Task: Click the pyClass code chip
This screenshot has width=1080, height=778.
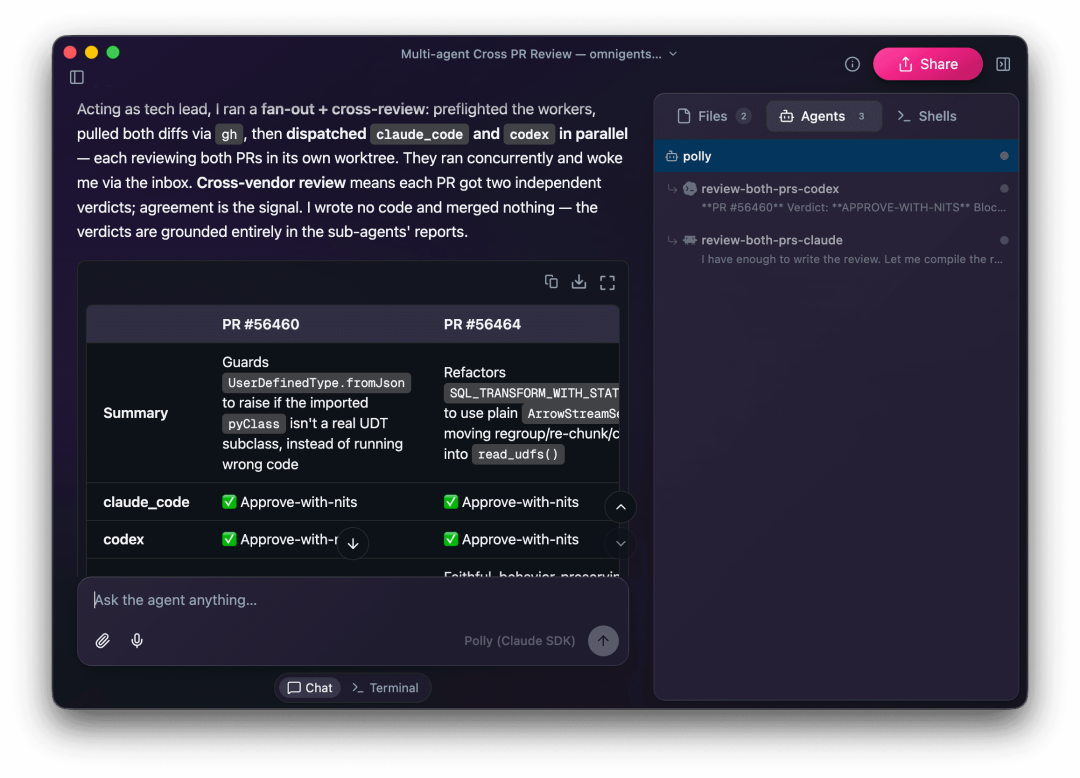Action: (x=253, y=423)
